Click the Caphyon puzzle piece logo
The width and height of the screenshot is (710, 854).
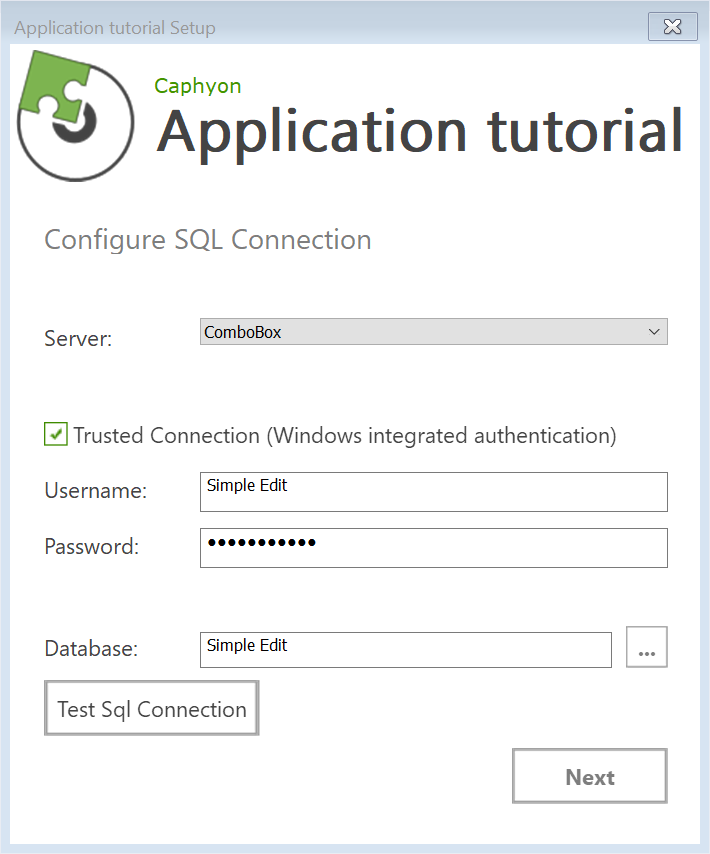(x=75, y=116)
